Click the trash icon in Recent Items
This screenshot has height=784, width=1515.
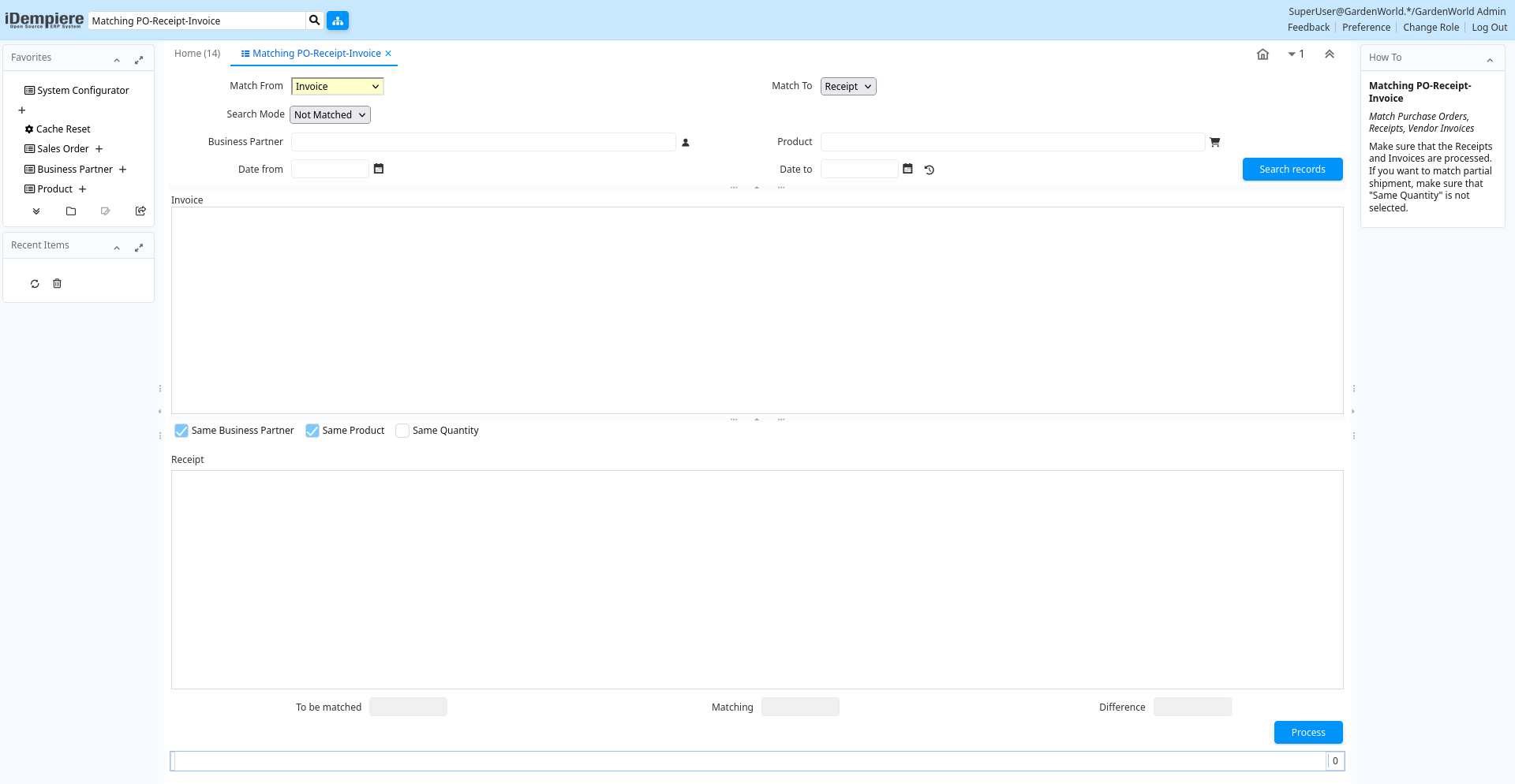[x=57, y=284]
